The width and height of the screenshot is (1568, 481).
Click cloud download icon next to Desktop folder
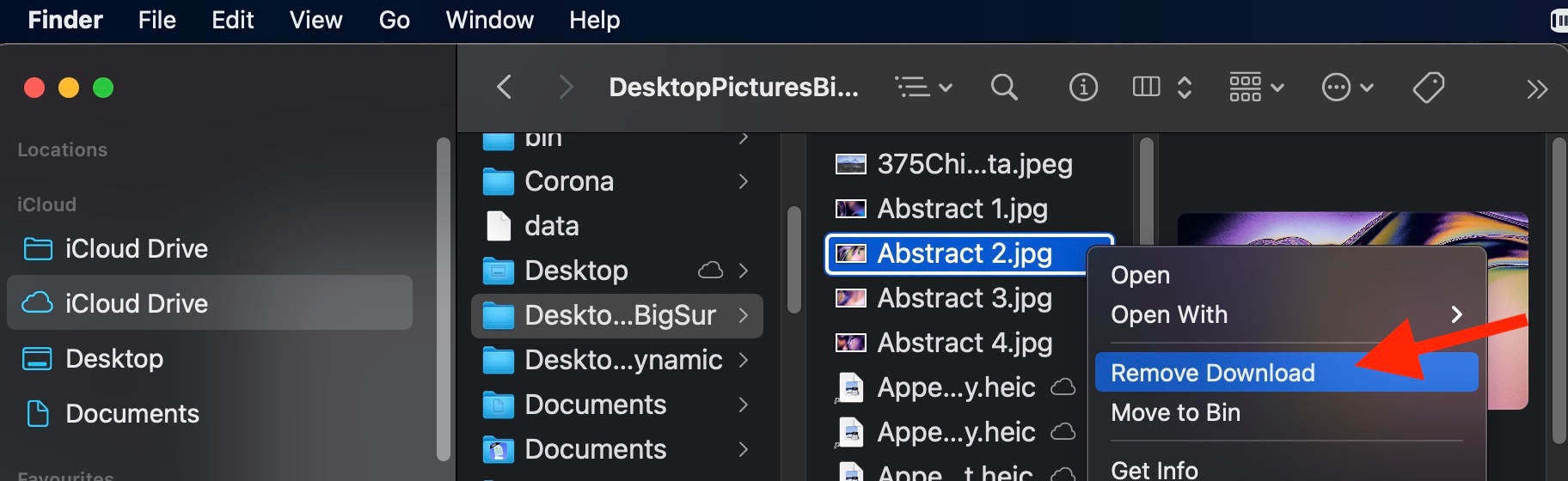pyautogui.click(x=710, y=271)
